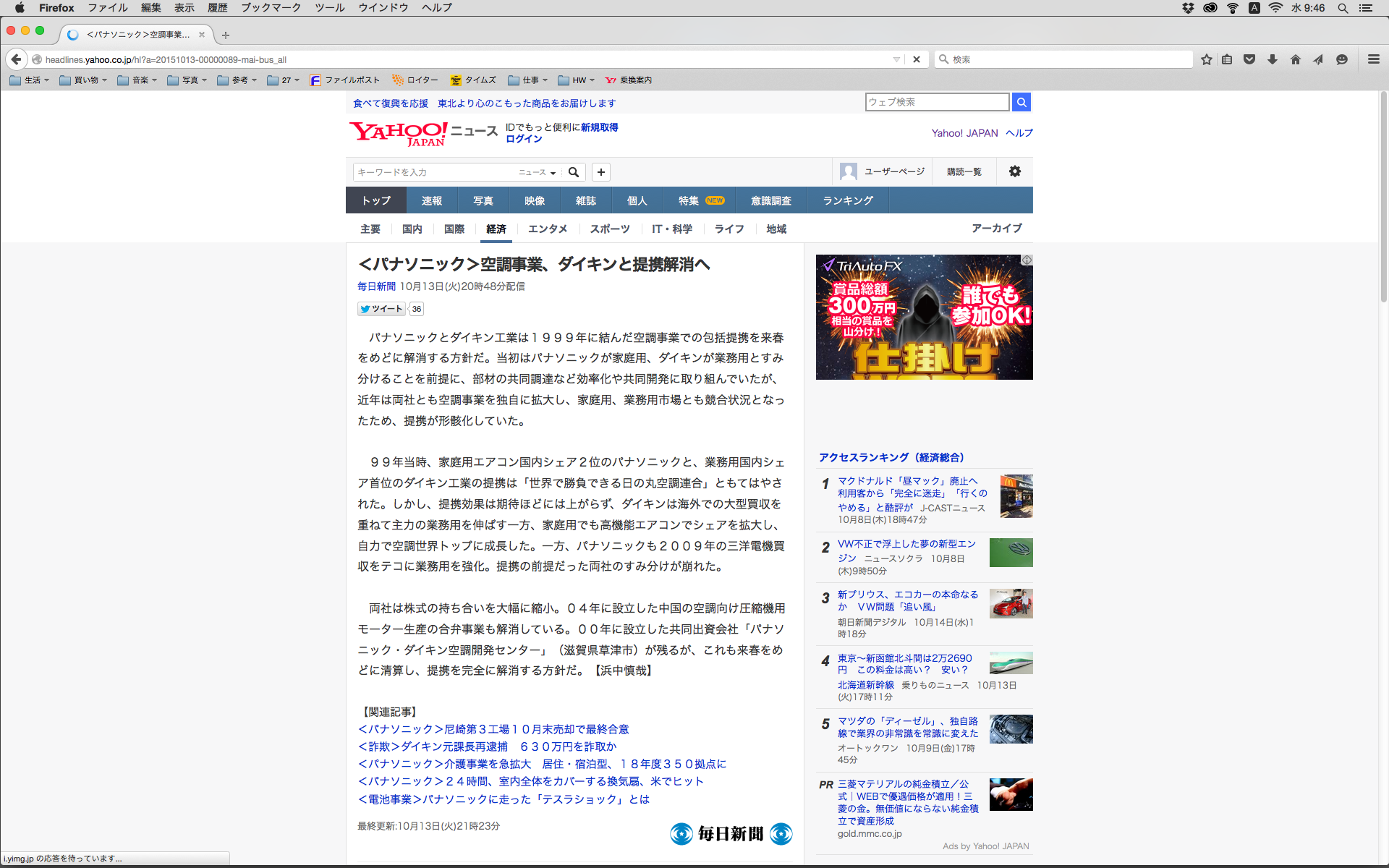This screenshot has width=1389, height=868.
Task: Open the Firefox downloads panel
Action: pyautogui.click(x=1273, y=59)
